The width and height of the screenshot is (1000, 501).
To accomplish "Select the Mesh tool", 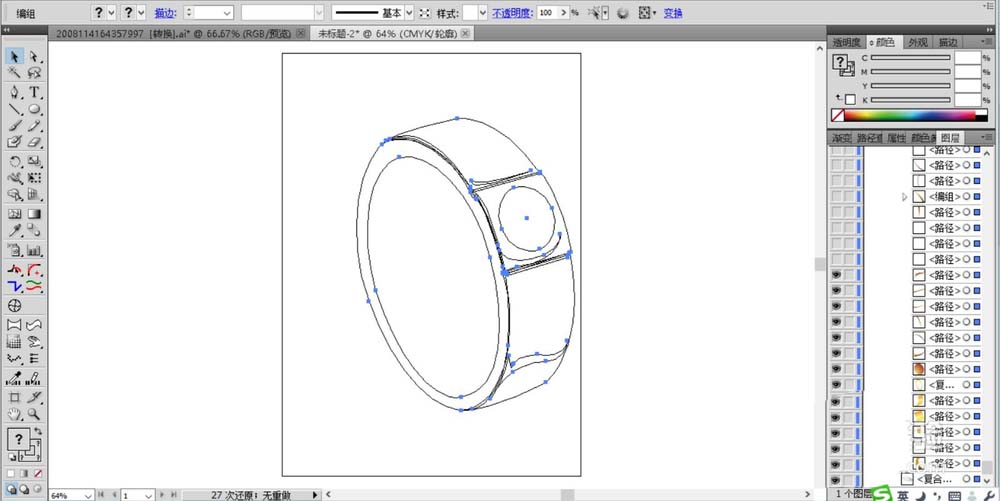I will pos(15,214).
